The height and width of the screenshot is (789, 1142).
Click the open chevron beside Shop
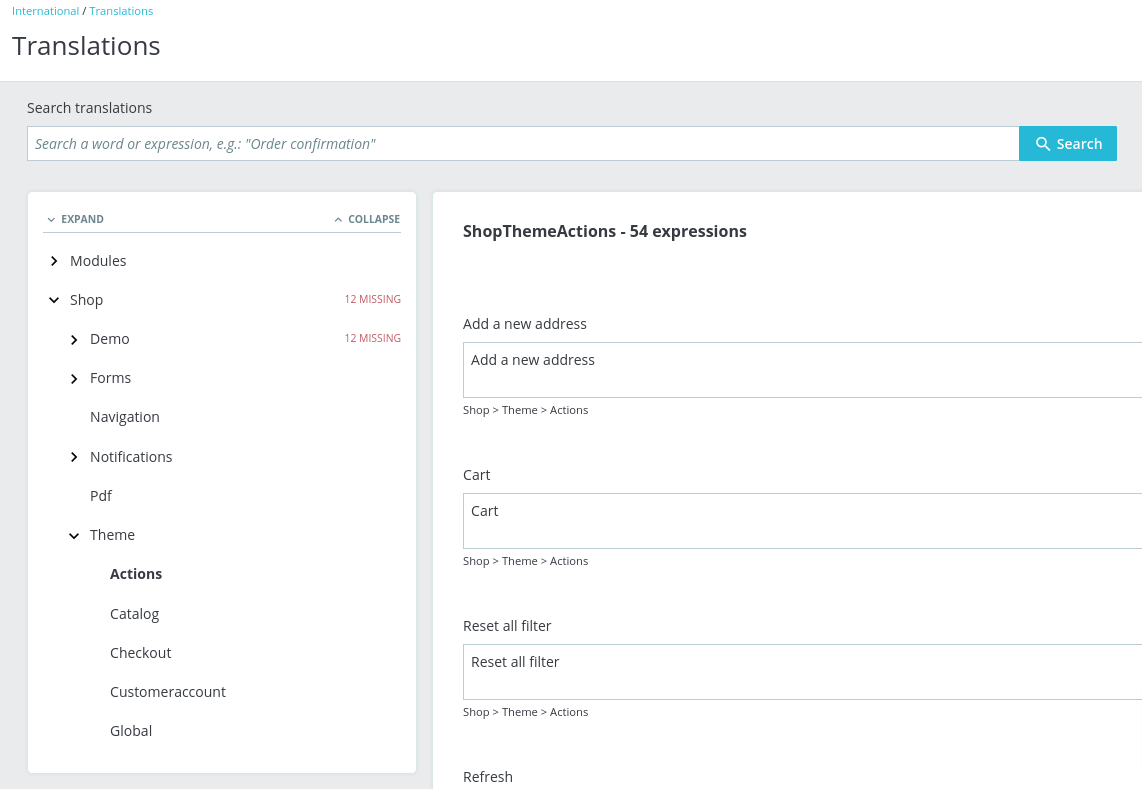[54, 299]
